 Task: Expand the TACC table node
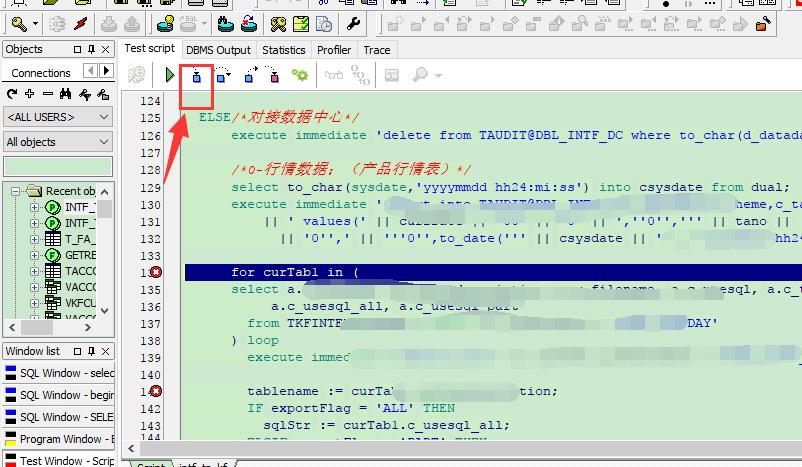[34, 271]
